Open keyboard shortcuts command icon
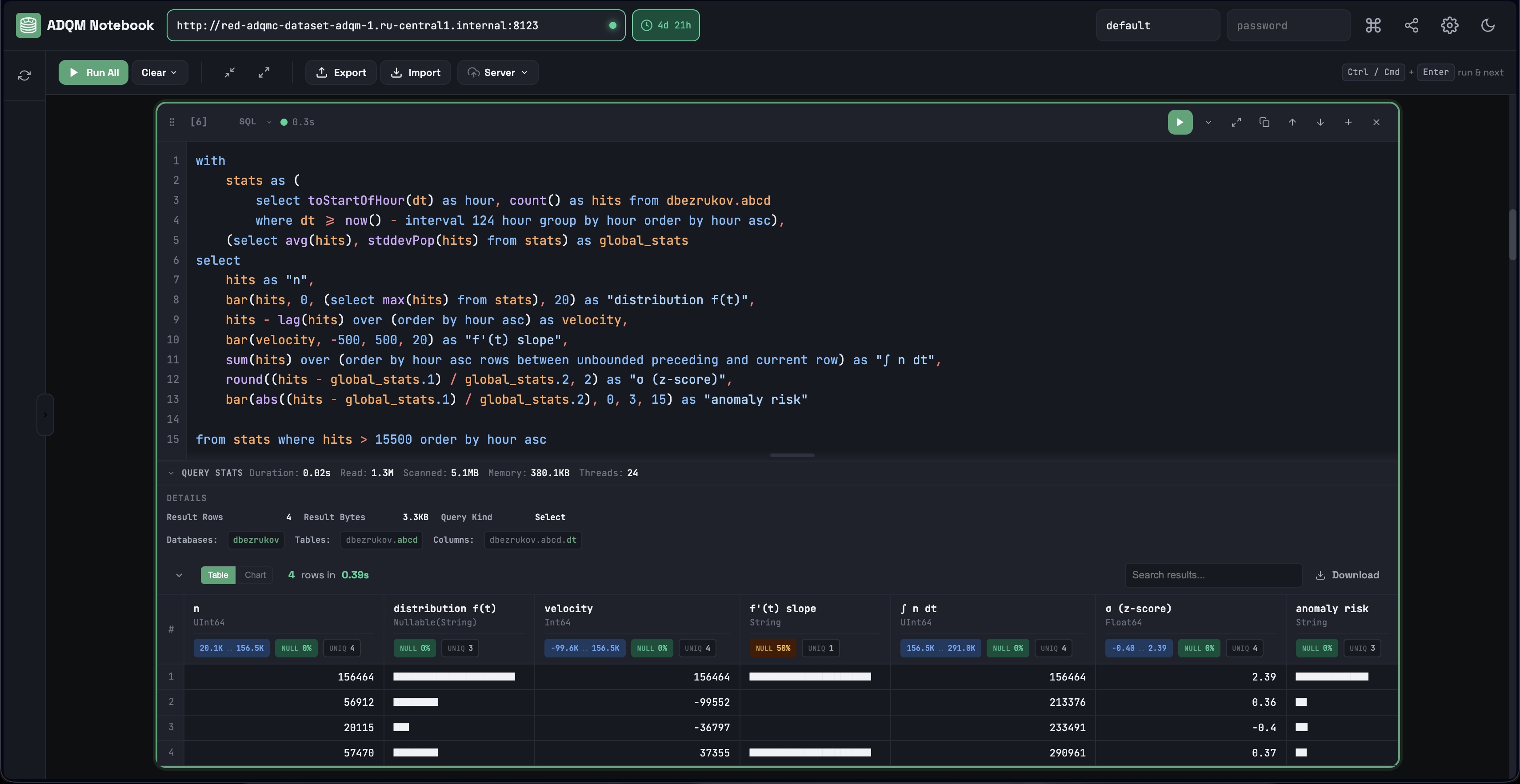The width and height of the screenshot is (1520, 784). coord(1372,25)
